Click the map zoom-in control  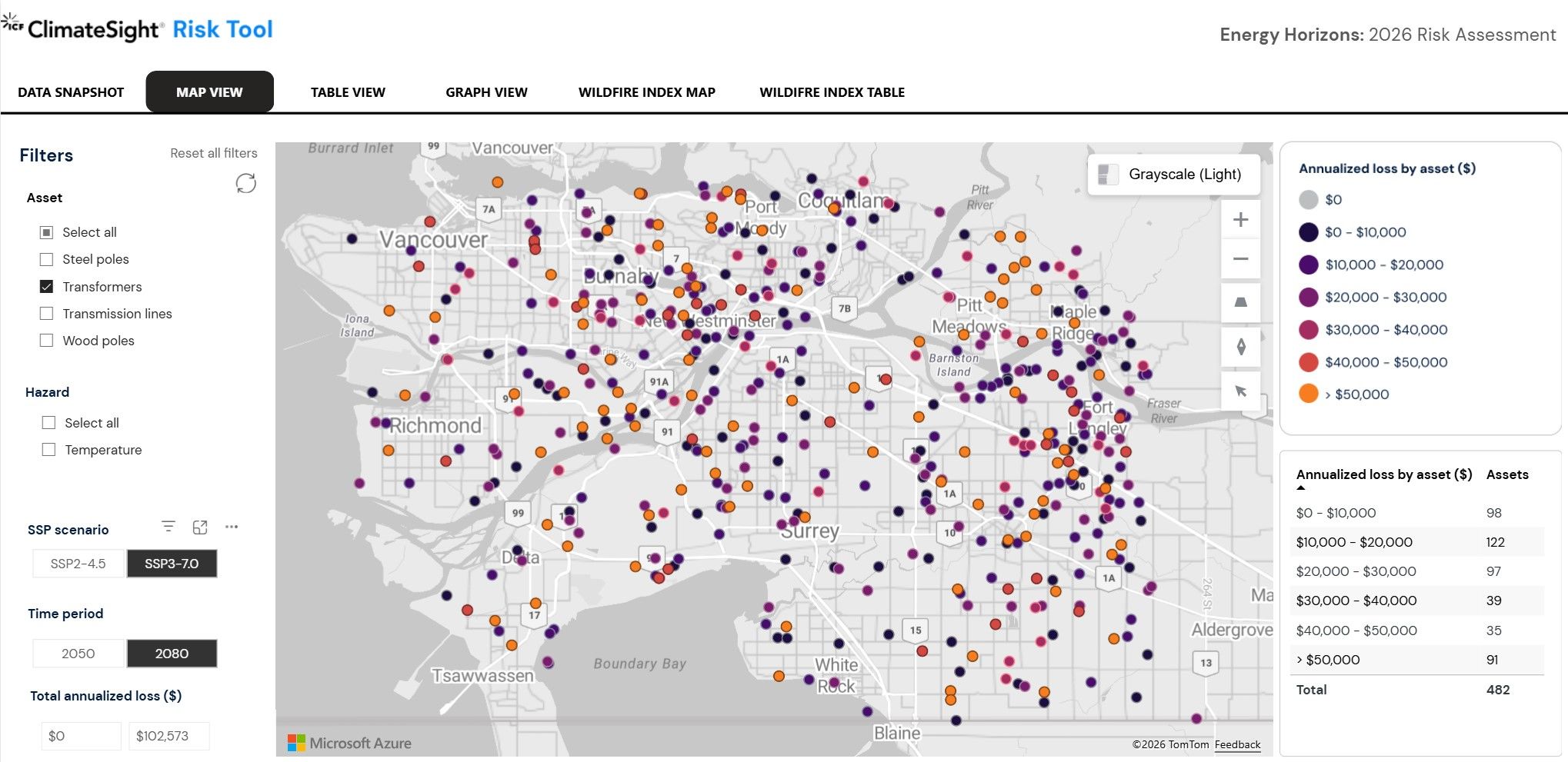1240,219
